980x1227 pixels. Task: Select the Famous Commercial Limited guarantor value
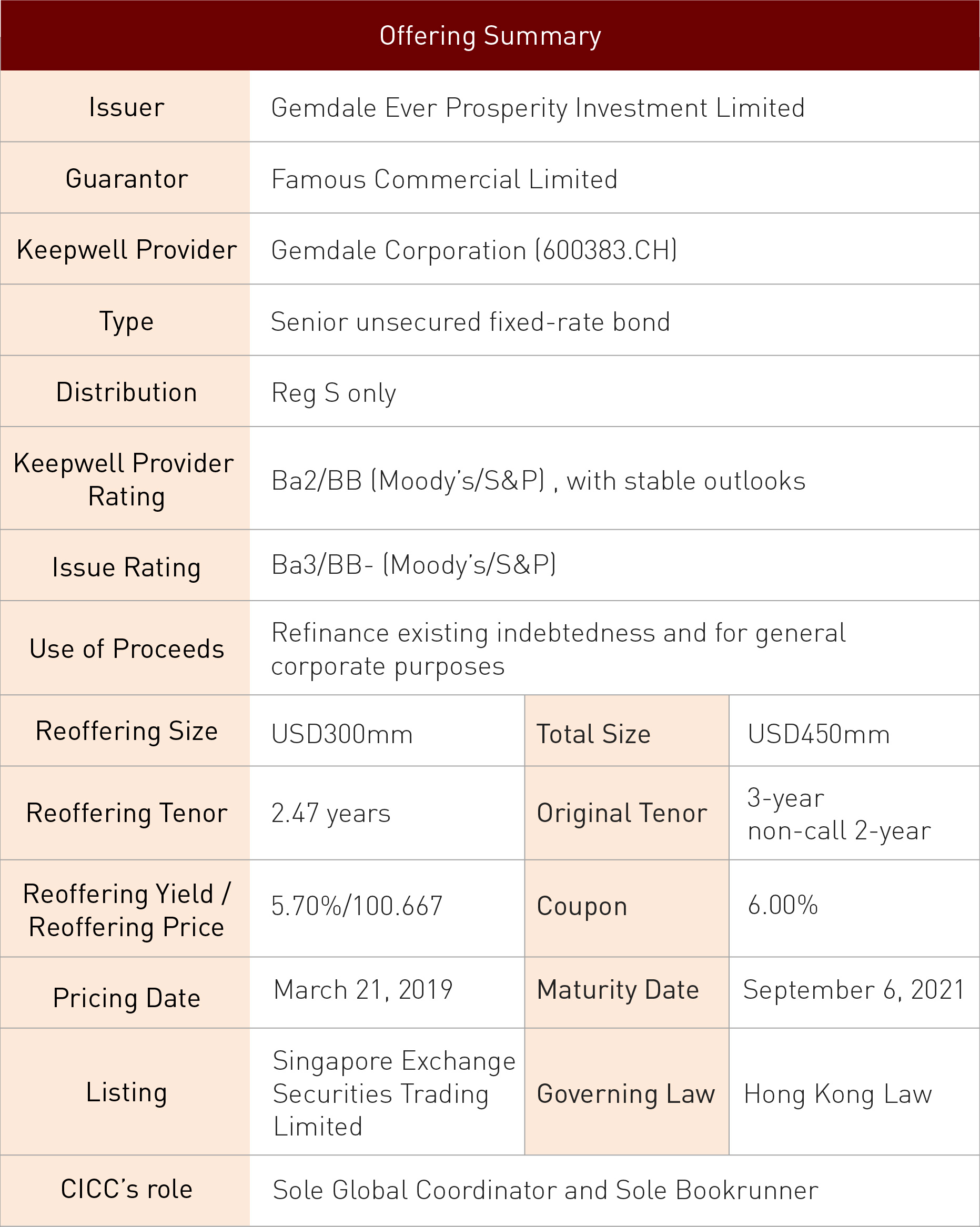pos(444,179)
